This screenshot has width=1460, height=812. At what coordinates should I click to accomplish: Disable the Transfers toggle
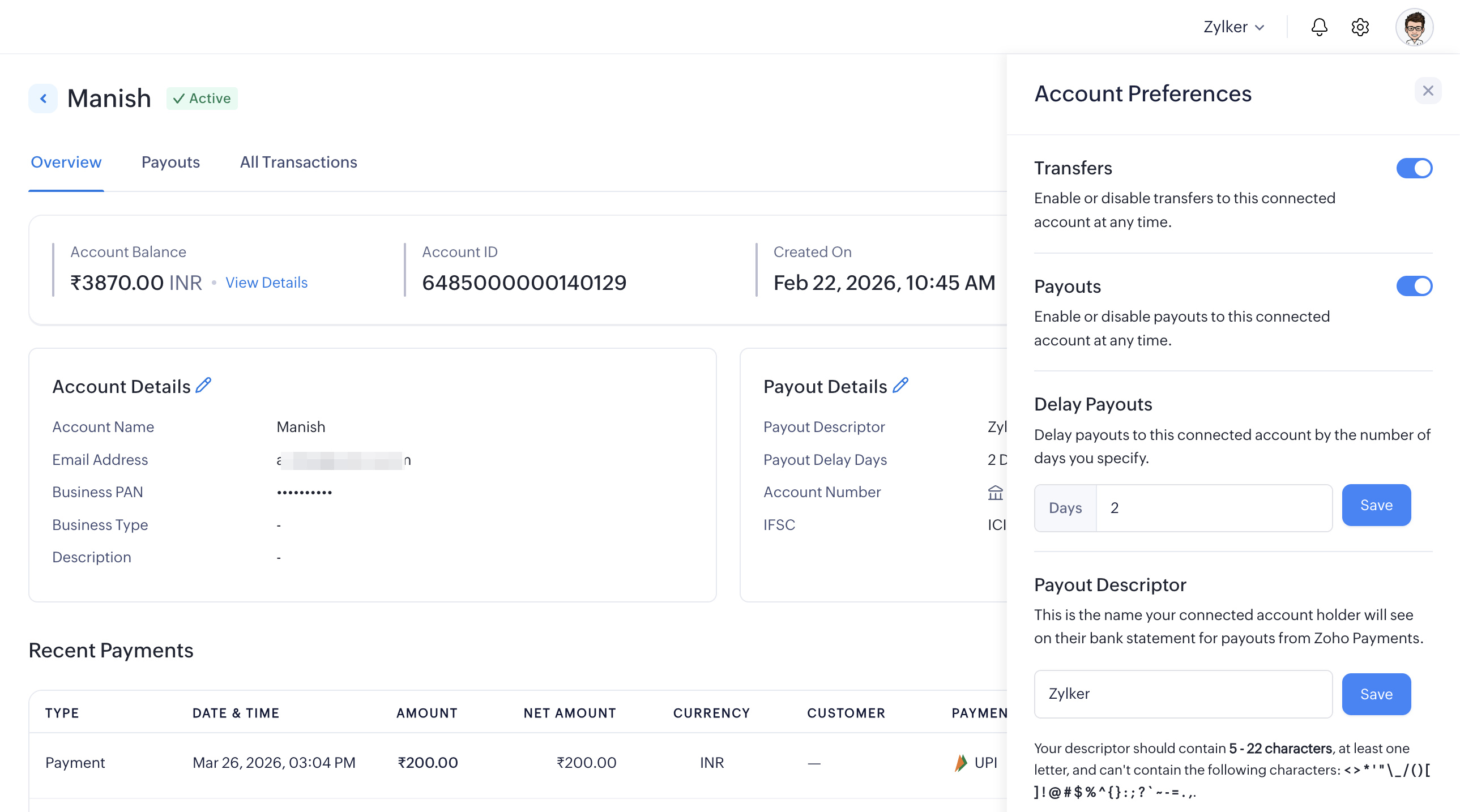click(x=1414, y=168)
